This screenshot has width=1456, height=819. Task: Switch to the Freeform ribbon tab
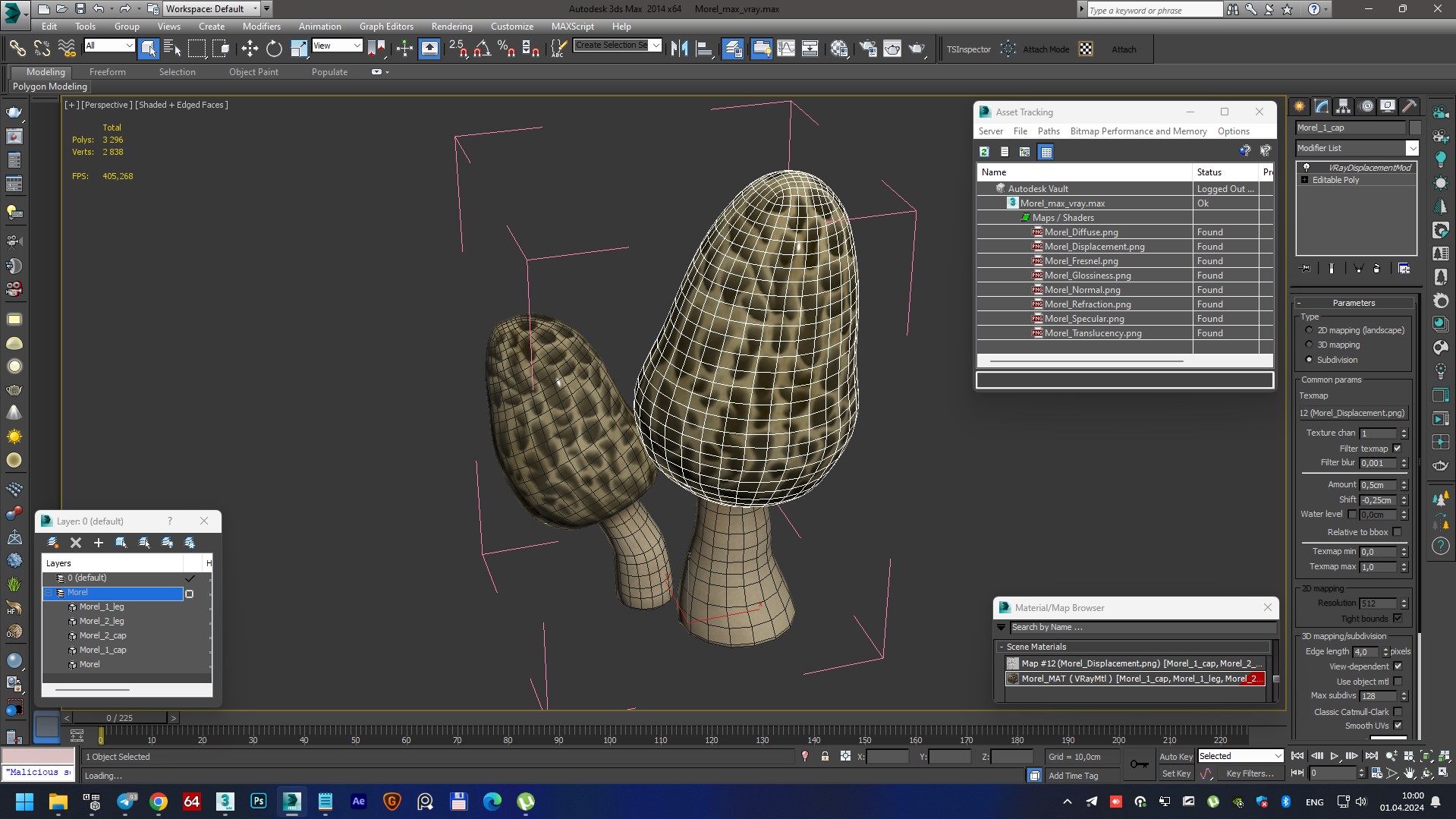[x=107, y=72]
